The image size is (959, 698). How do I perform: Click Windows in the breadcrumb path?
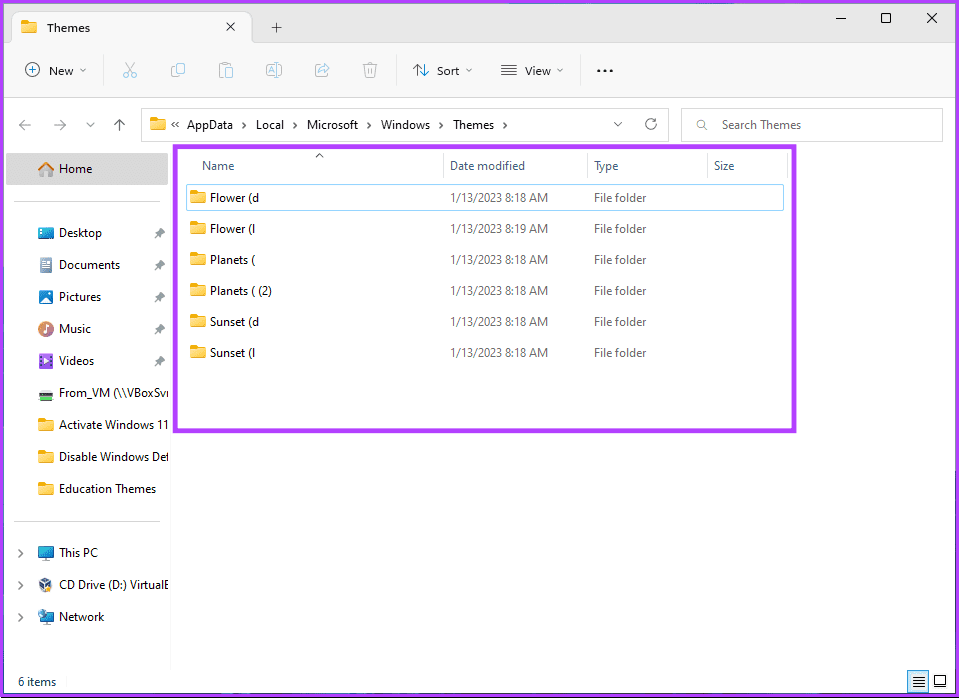(405, 125)
